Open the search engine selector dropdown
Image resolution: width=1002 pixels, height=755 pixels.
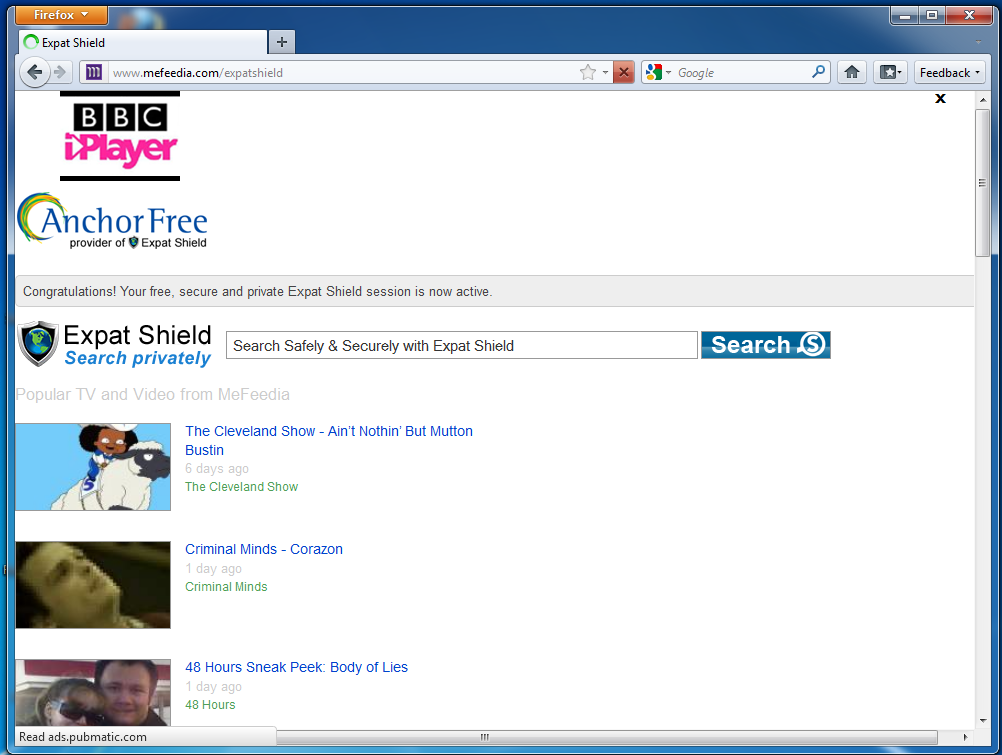658,72
